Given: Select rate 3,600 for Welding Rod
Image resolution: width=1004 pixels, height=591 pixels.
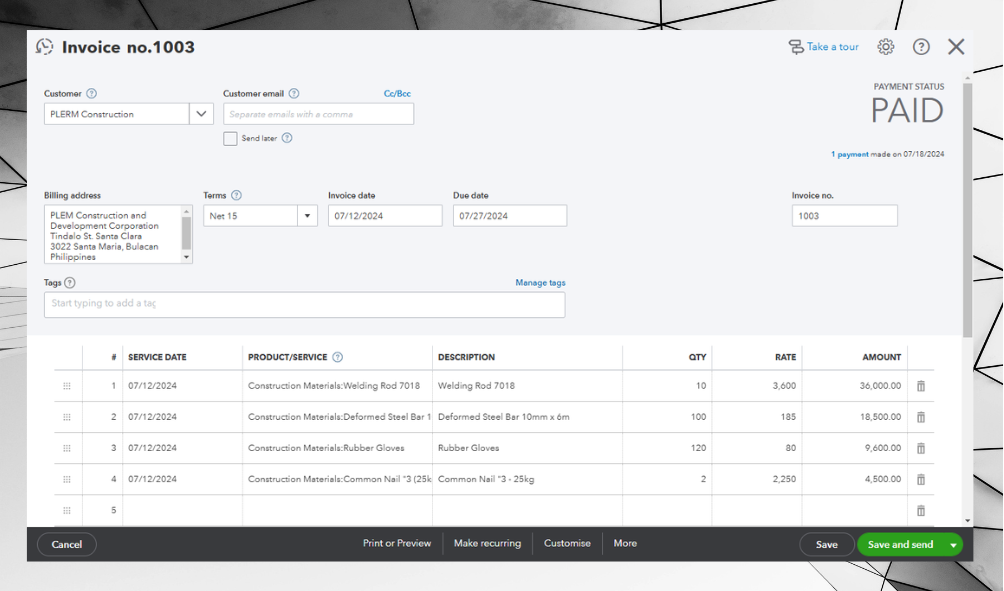Looking at the screenshot, I should pyautogui.click(x=757, y=386).
